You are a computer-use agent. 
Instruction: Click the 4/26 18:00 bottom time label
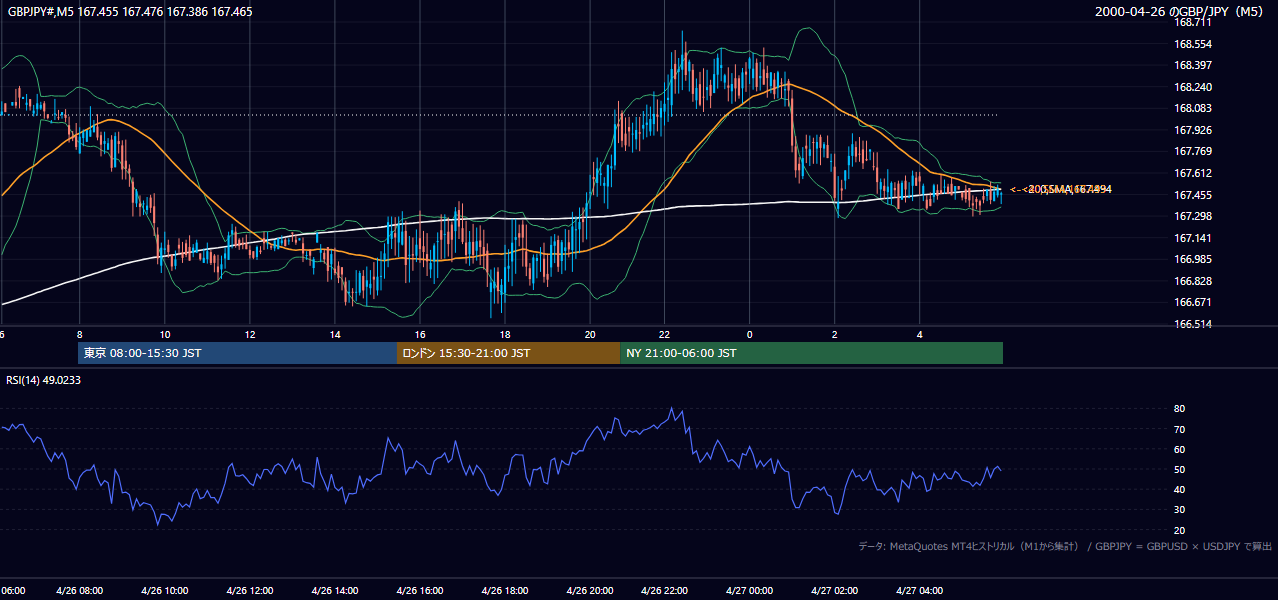[x=505, y=590]
